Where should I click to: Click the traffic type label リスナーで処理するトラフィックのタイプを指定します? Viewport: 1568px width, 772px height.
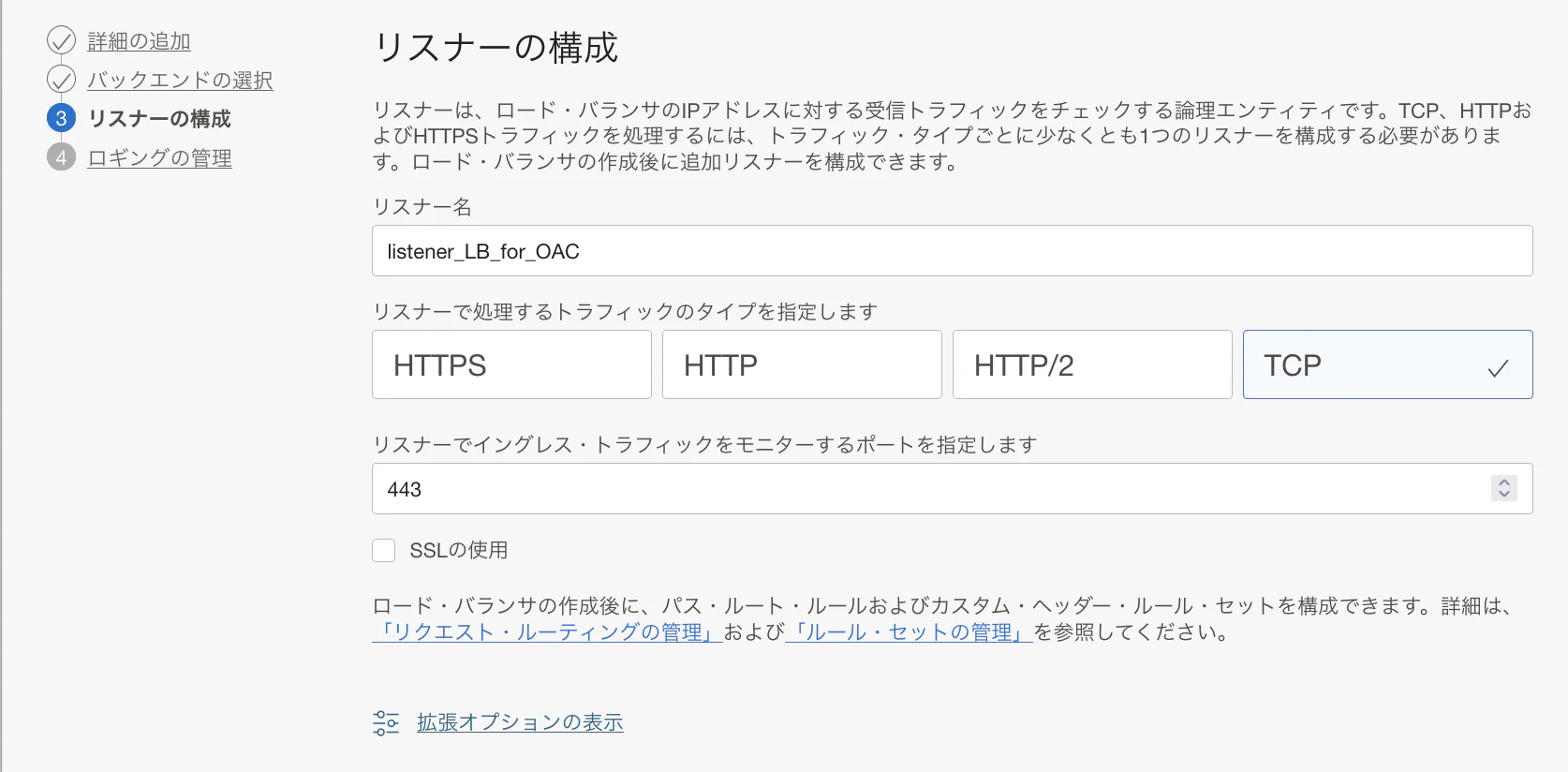(x=625, y=312)
